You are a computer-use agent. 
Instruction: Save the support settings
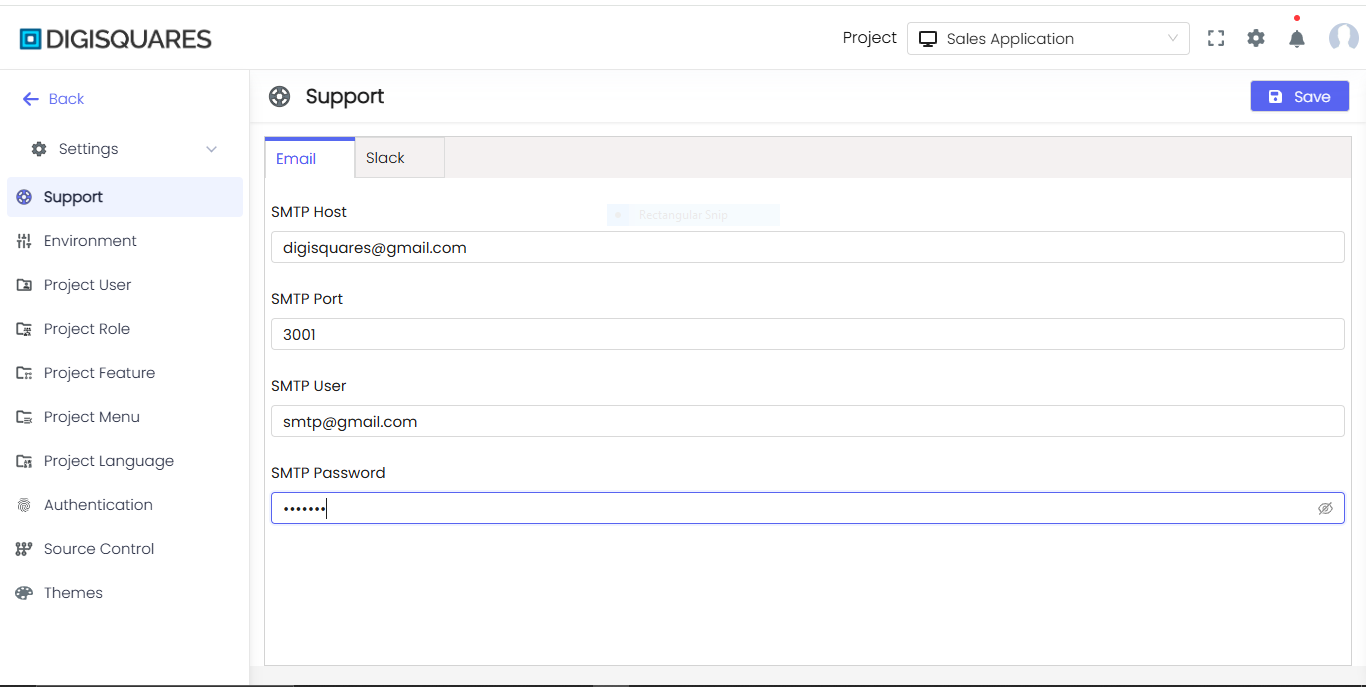tap(1299, 96)
